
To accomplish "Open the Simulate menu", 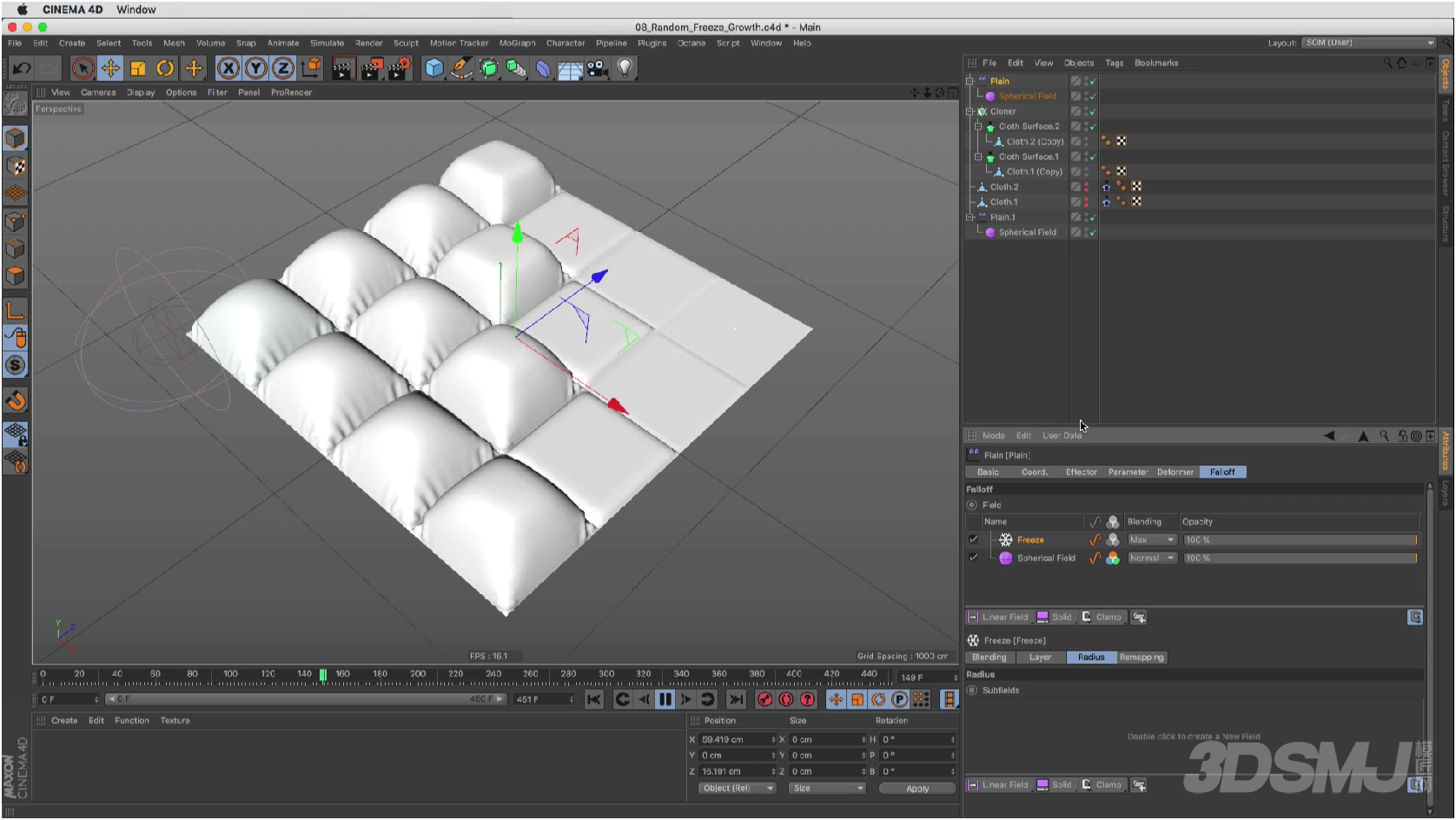I will pos(328,43).
